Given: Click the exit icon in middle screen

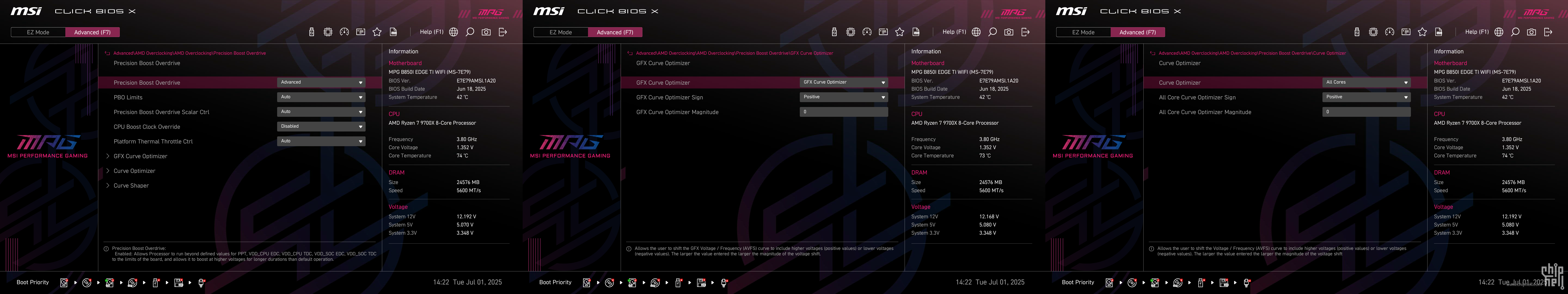Looking at the screenshot, I should pyautogui.click(x=1026, y=32).
